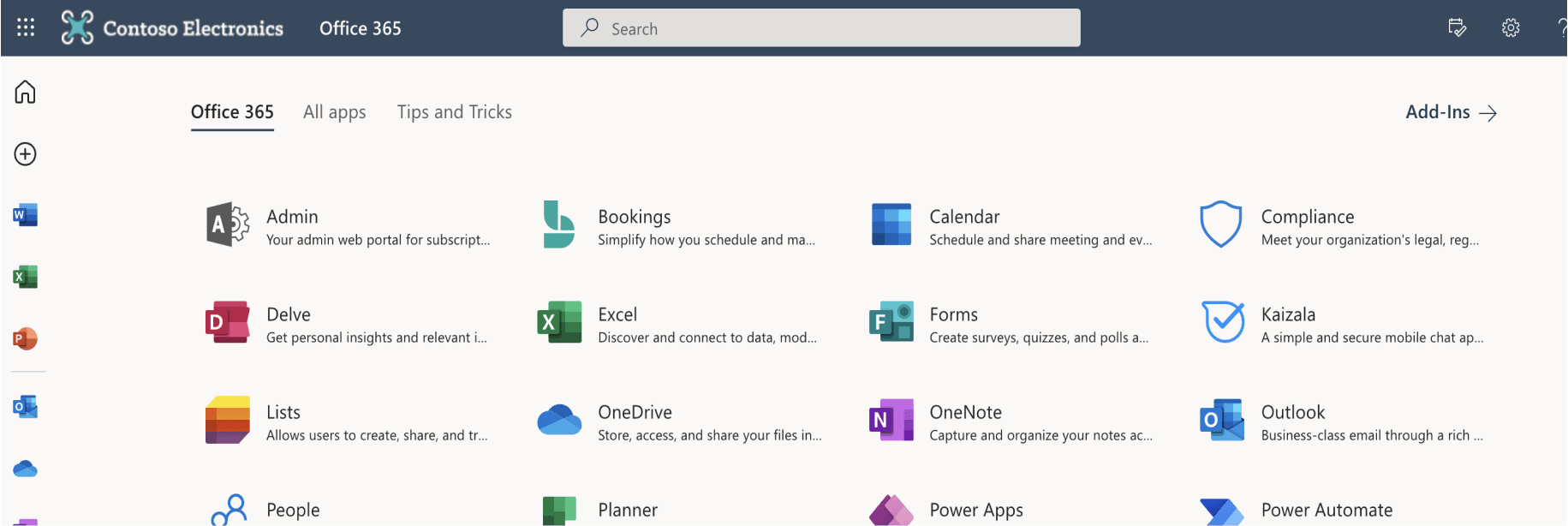Click 'Schedule and share meeting and ev...' text
Screen dimensions: 1568x526
coord(1040,240)
